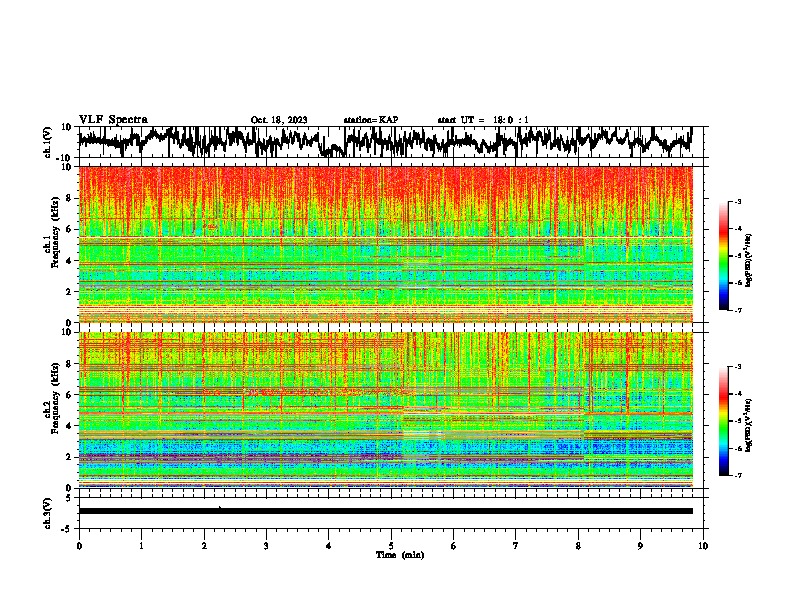Viewport: 792px width, 612px height.
Task: Click the "VLF Spectra" plot title
Action: pyautogui.click(x=113, y=120)
